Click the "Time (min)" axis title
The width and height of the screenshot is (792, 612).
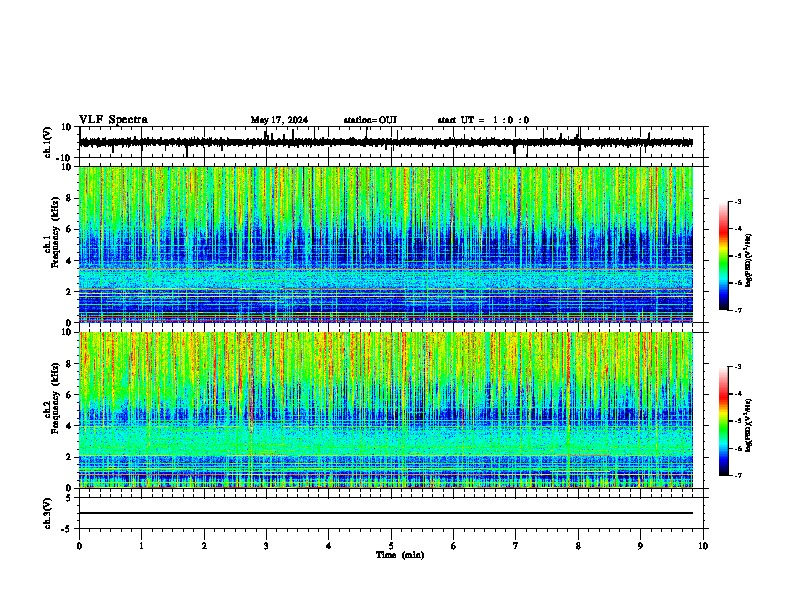click(400, 555)
